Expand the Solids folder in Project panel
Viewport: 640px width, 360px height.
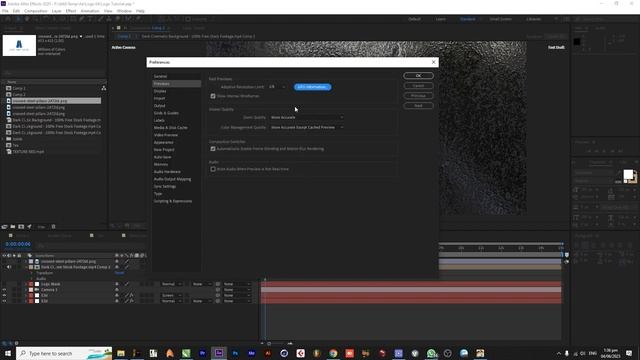point(3,139)
